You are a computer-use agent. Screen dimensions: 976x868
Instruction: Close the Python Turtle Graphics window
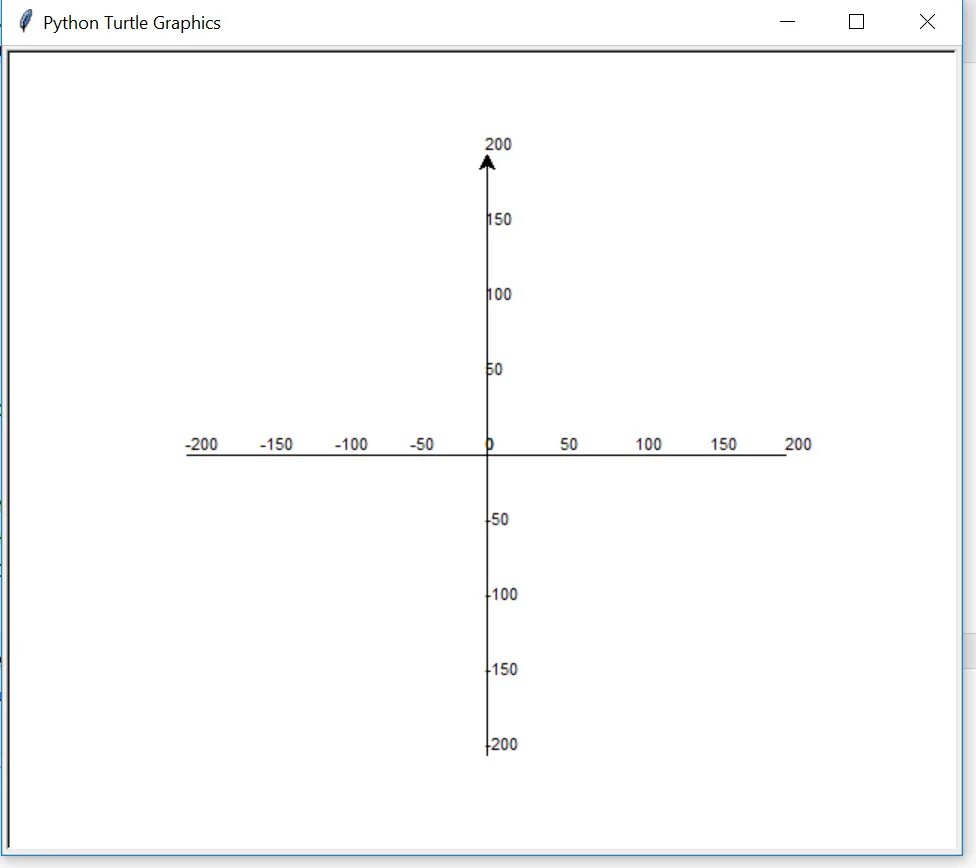(927, 22)
